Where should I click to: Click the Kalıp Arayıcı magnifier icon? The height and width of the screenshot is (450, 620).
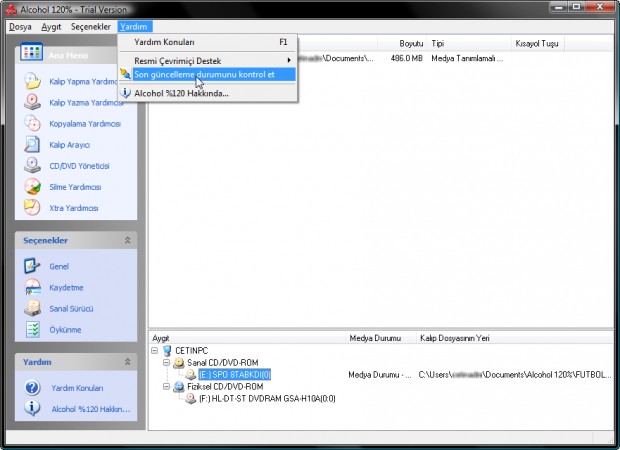coord(32,144)
